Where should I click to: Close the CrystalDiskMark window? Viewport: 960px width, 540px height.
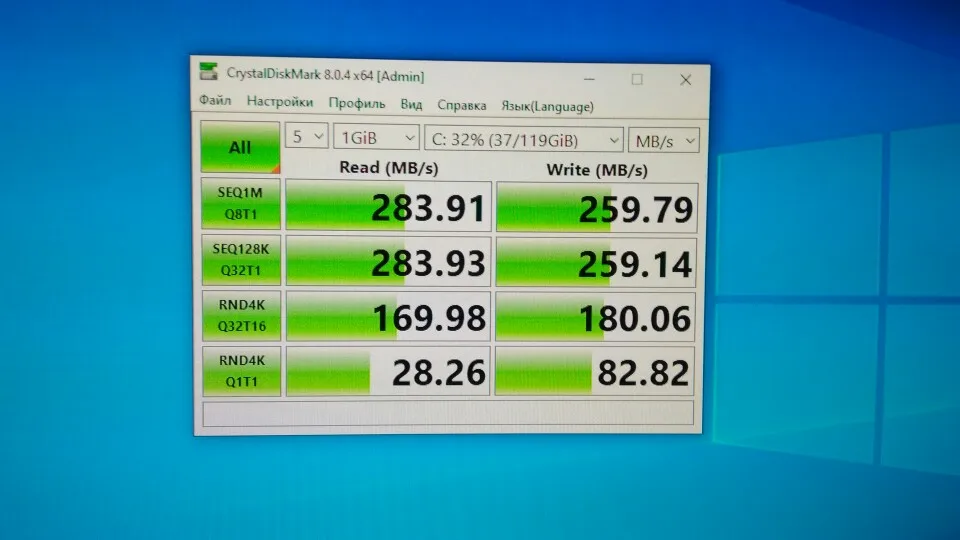(x=686, y=80)
